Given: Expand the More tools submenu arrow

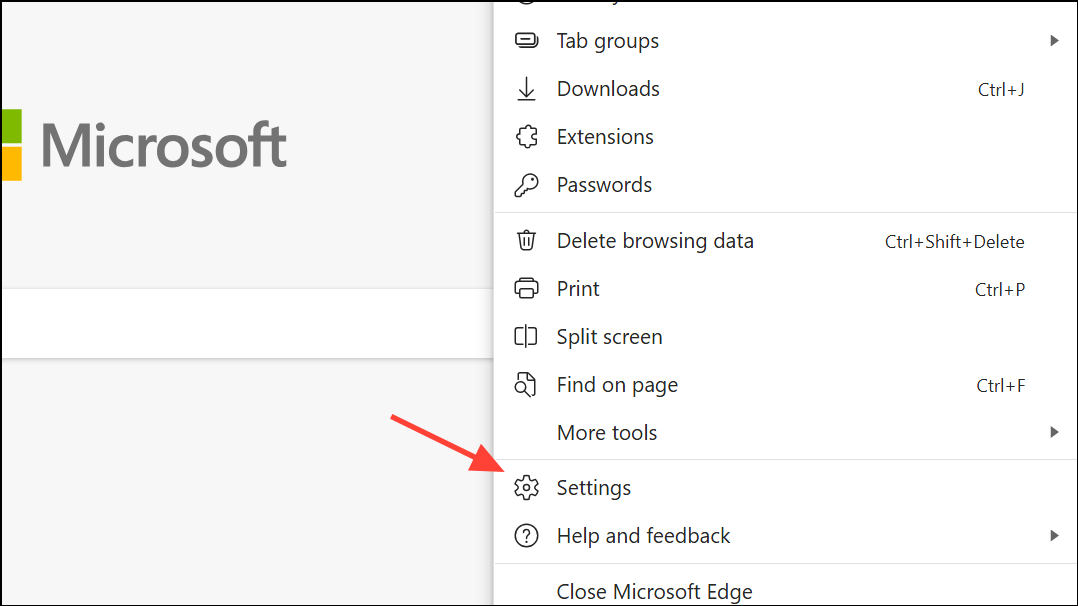Looking at the screenshot, I should coord(1054,433).
